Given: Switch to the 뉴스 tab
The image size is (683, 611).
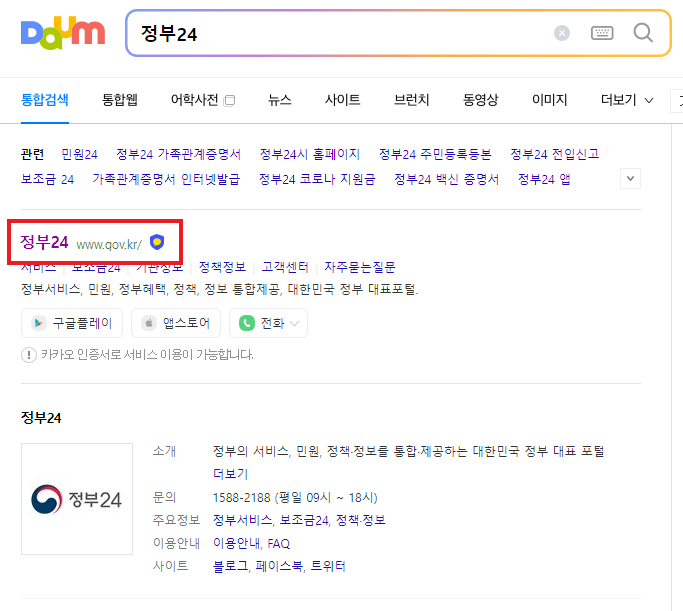Looking at the screenshot, I should tap(280, 100).
